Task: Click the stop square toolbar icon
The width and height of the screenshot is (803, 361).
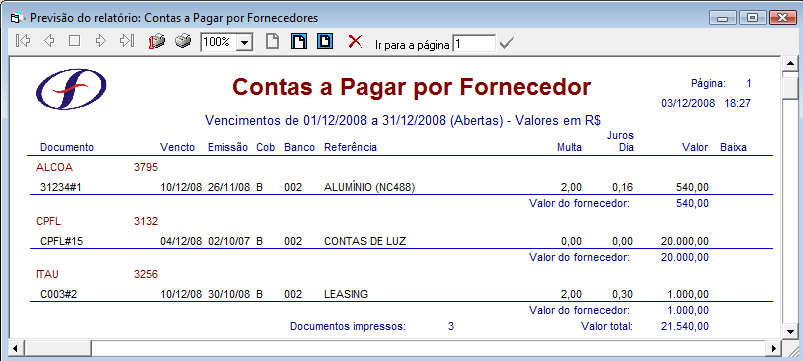Action: 75,41
